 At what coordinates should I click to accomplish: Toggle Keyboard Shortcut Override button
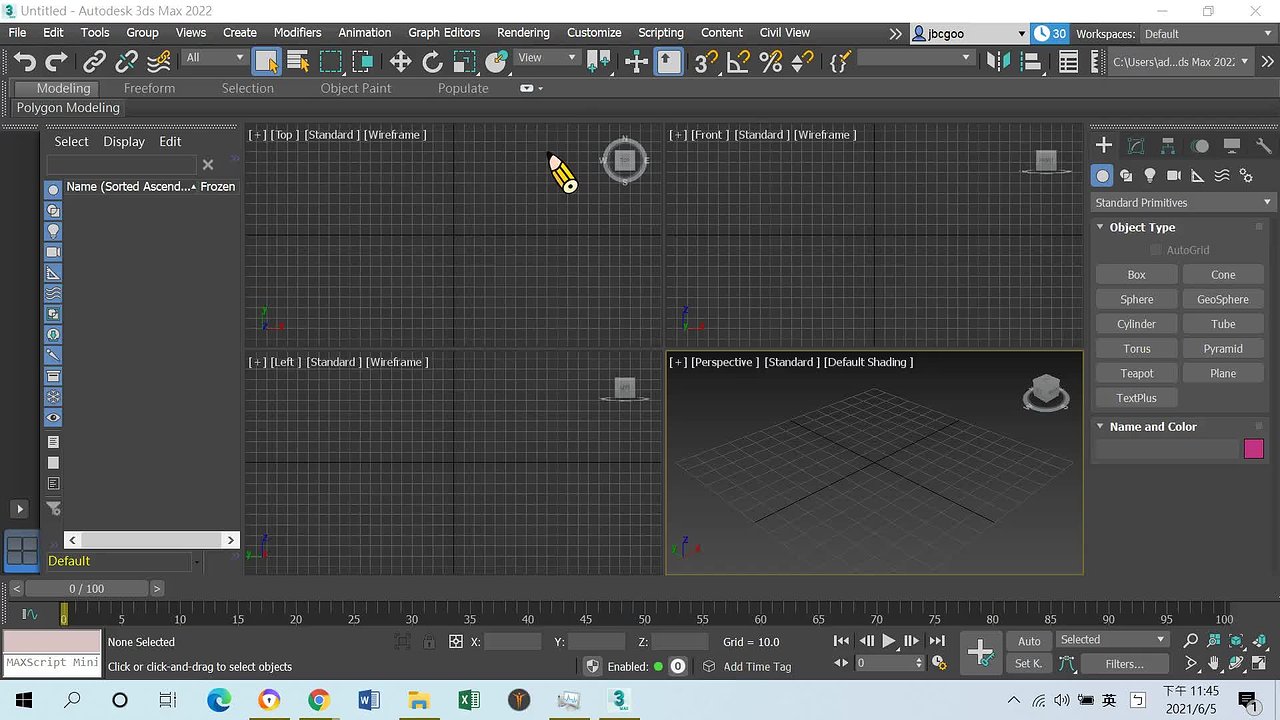668,62
